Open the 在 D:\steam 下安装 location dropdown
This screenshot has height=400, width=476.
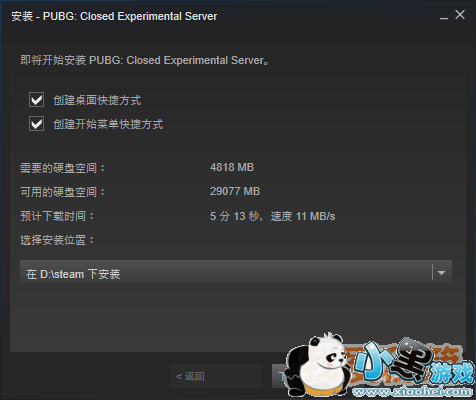click(236, 272)
